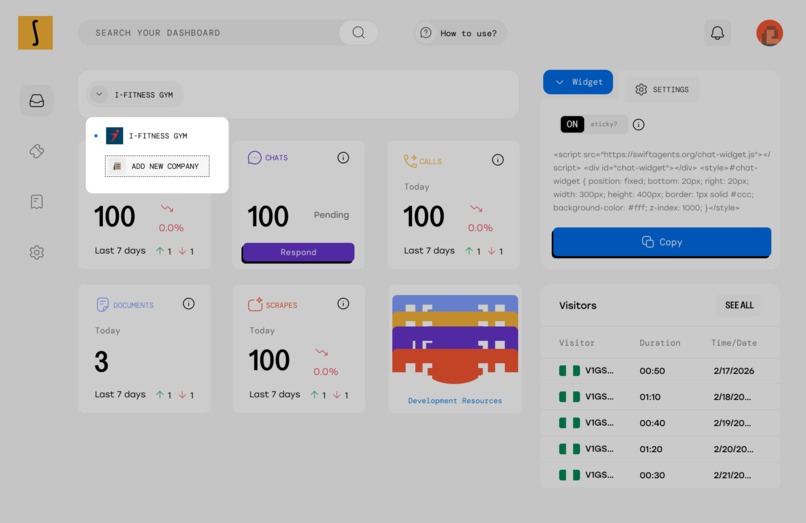Image resolution: width=806 pixels, height=523 pixels.
Task: Expand the Widget dropdown tab
Action: tap(578, 82)
